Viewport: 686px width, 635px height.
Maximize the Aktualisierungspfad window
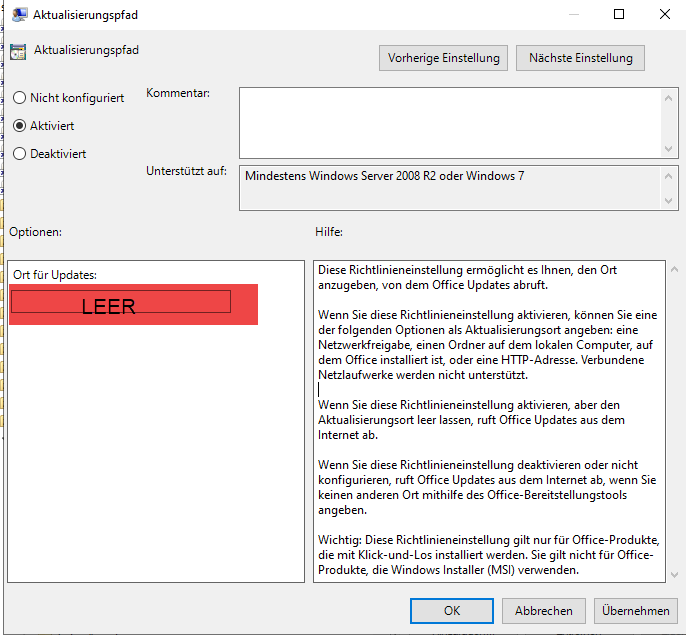[619, 14]
